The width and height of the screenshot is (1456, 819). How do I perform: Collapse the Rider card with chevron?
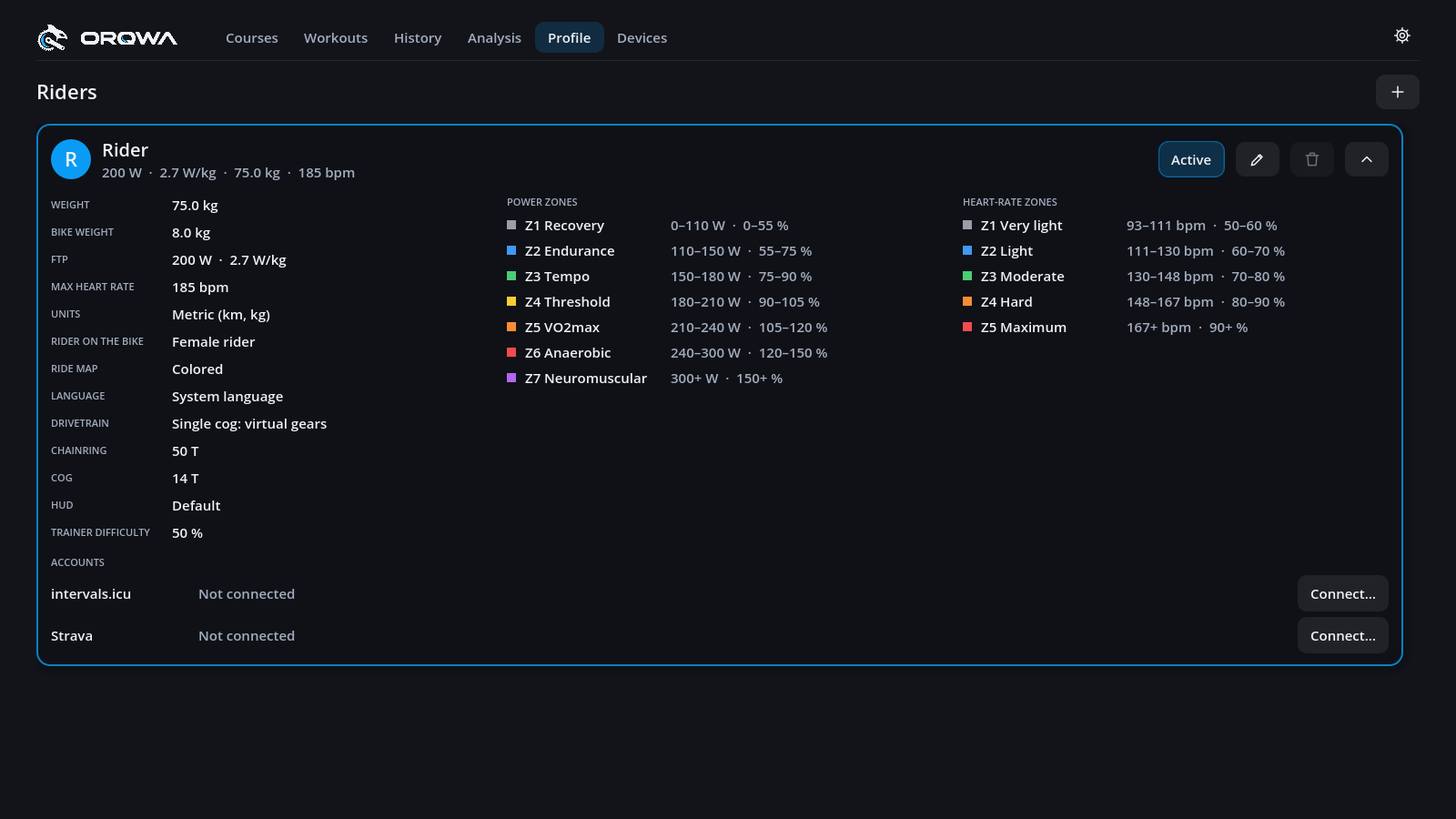click(1367, 159)
